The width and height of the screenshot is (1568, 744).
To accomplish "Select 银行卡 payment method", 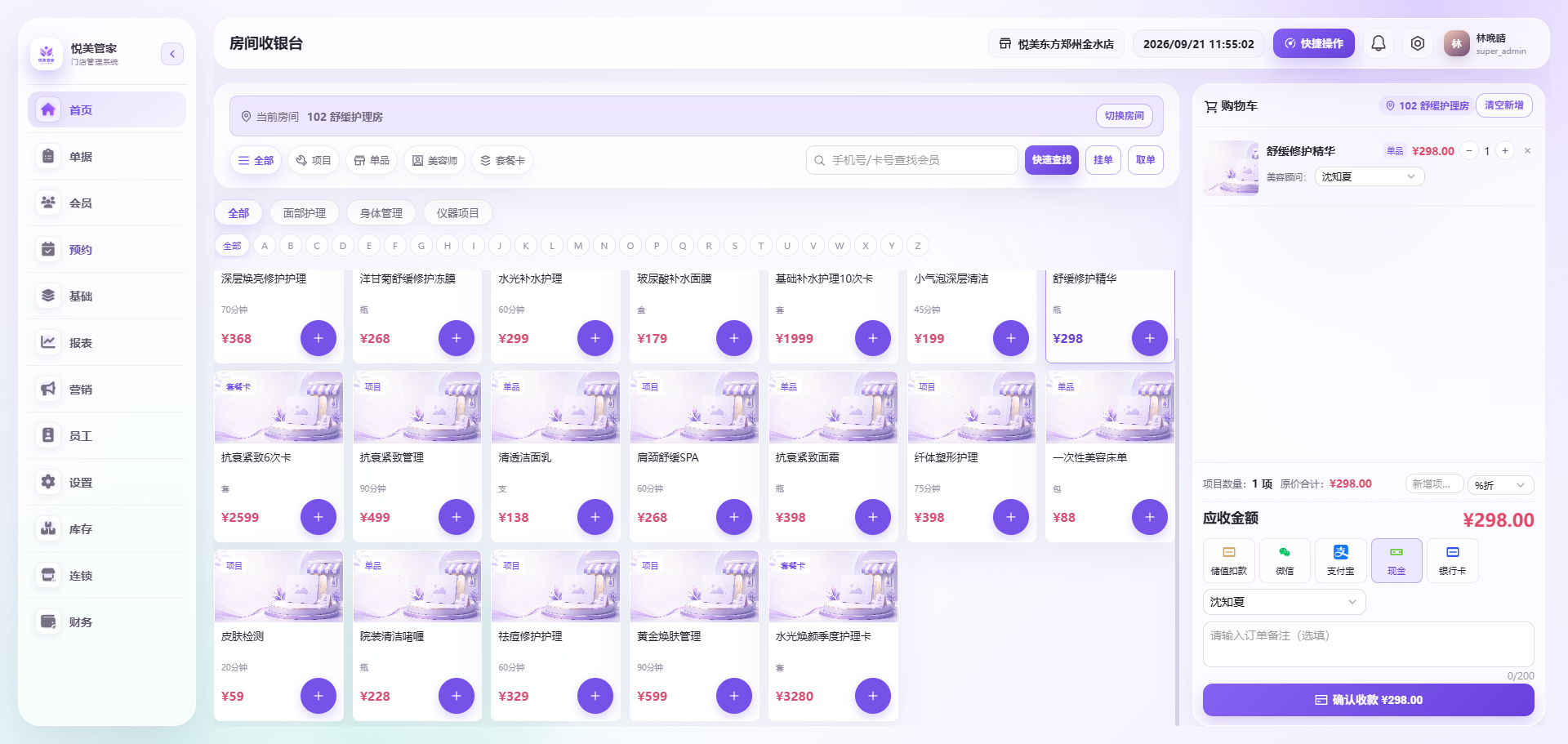I will (x=1452, y=560).
